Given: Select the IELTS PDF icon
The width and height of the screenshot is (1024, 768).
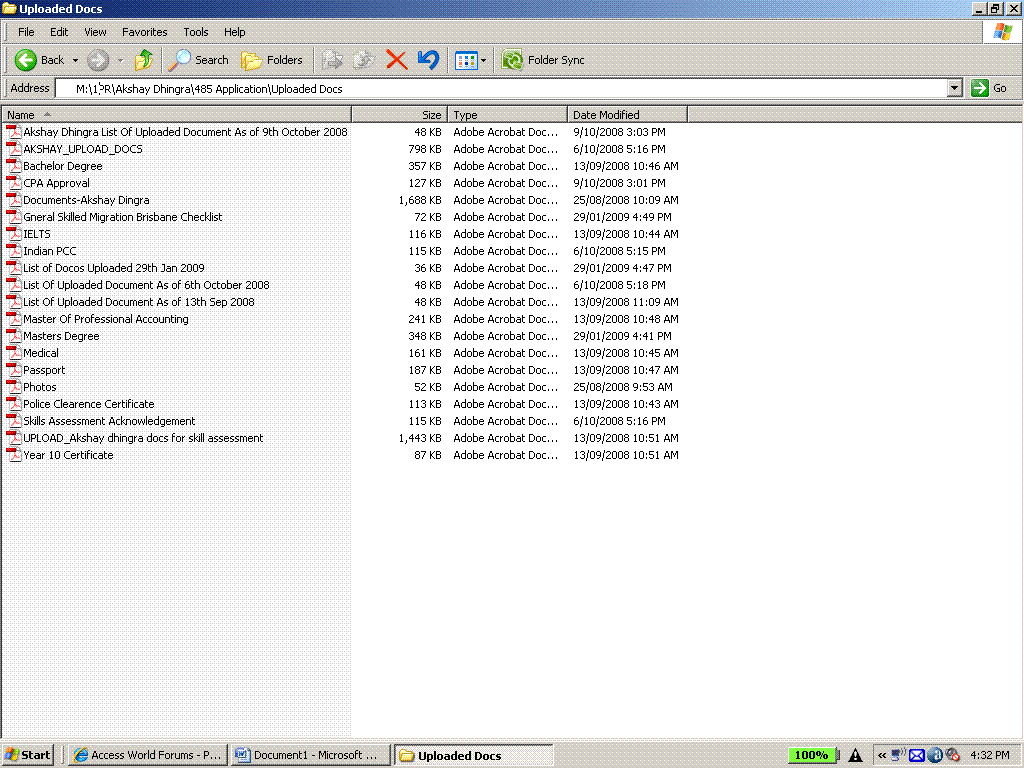Looking at the screenshot, I should 14,234.
